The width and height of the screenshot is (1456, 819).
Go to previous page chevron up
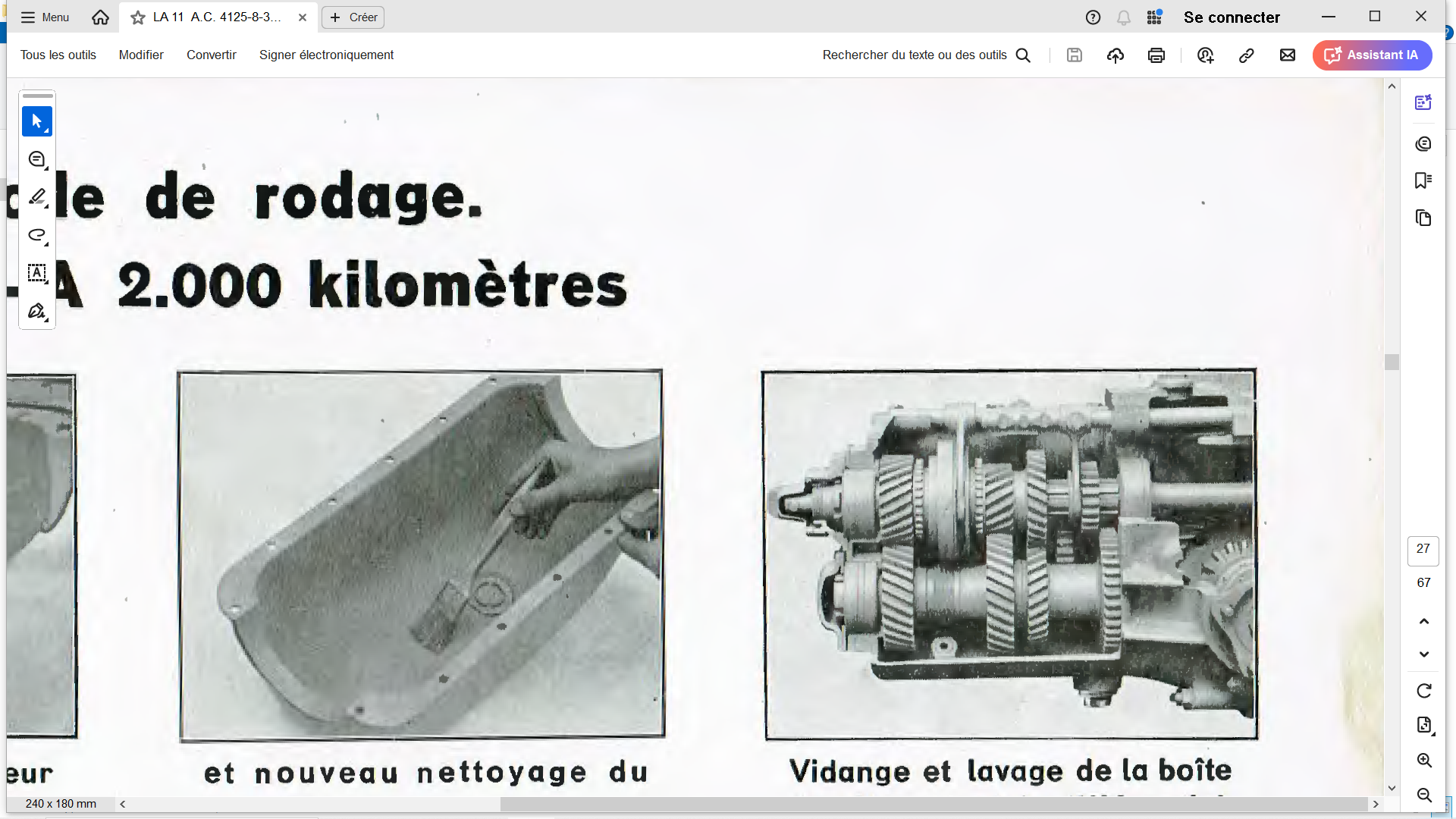tap(1423, 622)
